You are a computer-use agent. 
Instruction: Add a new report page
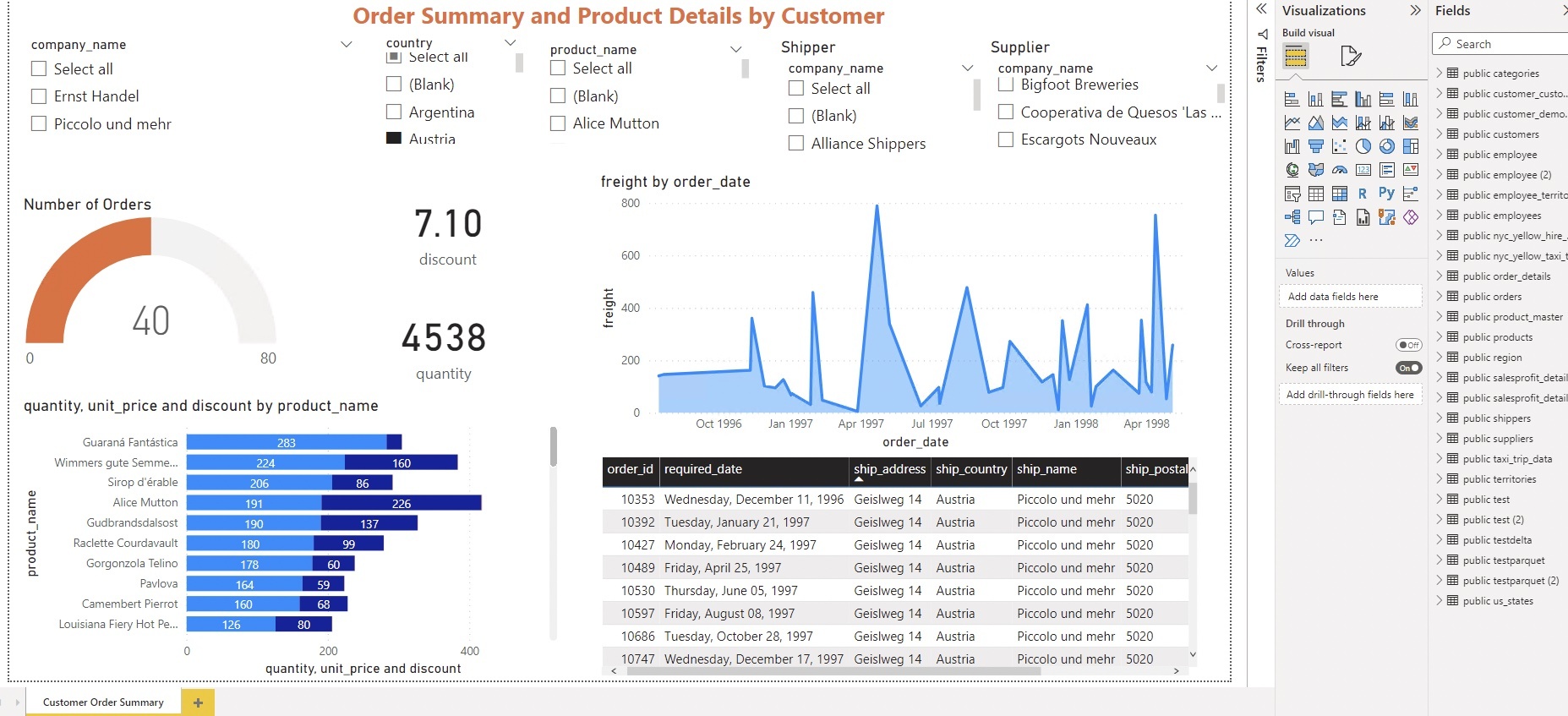[x=198, y=702]
